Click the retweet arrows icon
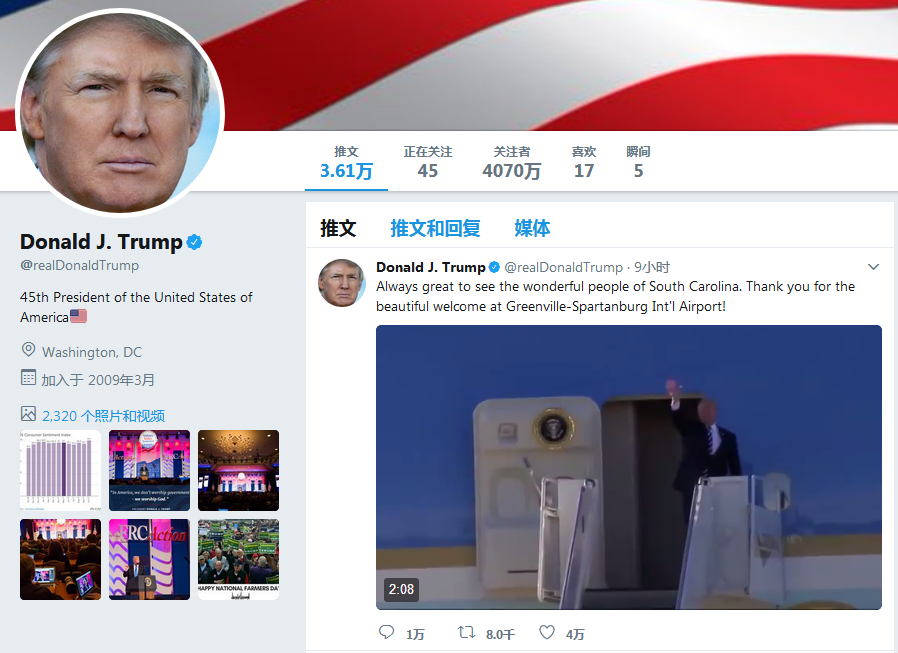Screen dimensions: 898x653 [466, 632]
